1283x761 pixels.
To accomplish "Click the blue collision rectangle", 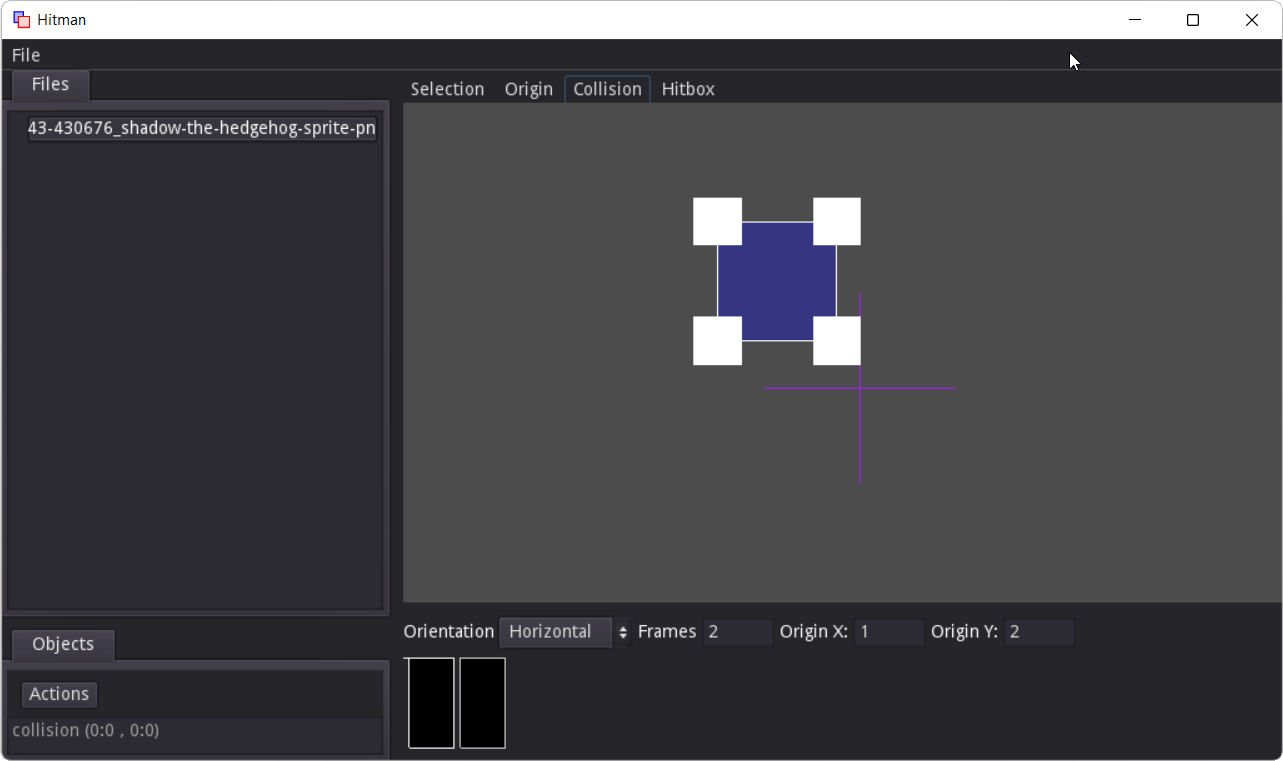I will [777, 281].
